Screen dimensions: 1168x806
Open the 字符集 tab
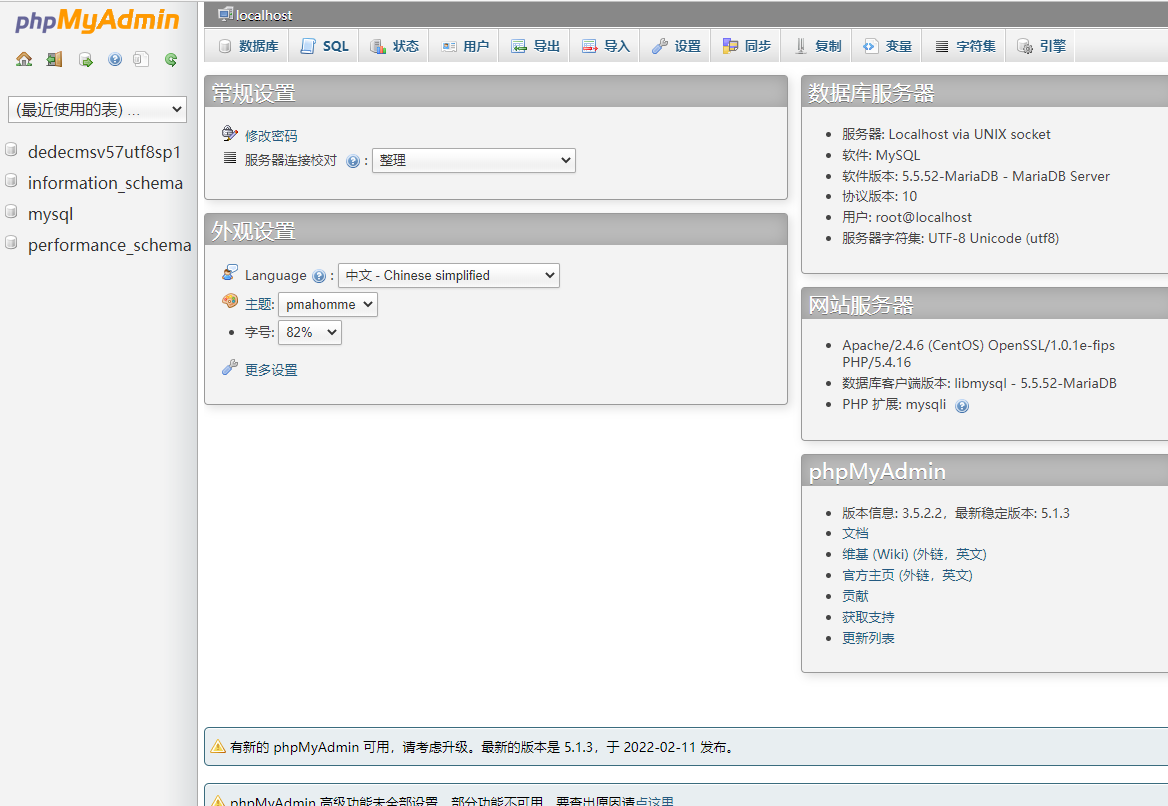pos(965,46)
